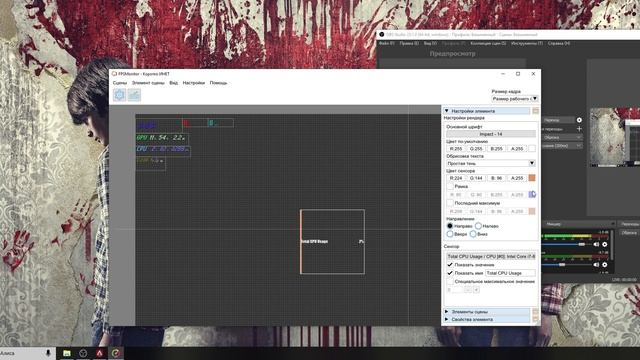This screenshot has height=360, width=640.
Task: Open the Вид menu in FPS Monitor
Action: pyautogui.click(x=173, y=83)
